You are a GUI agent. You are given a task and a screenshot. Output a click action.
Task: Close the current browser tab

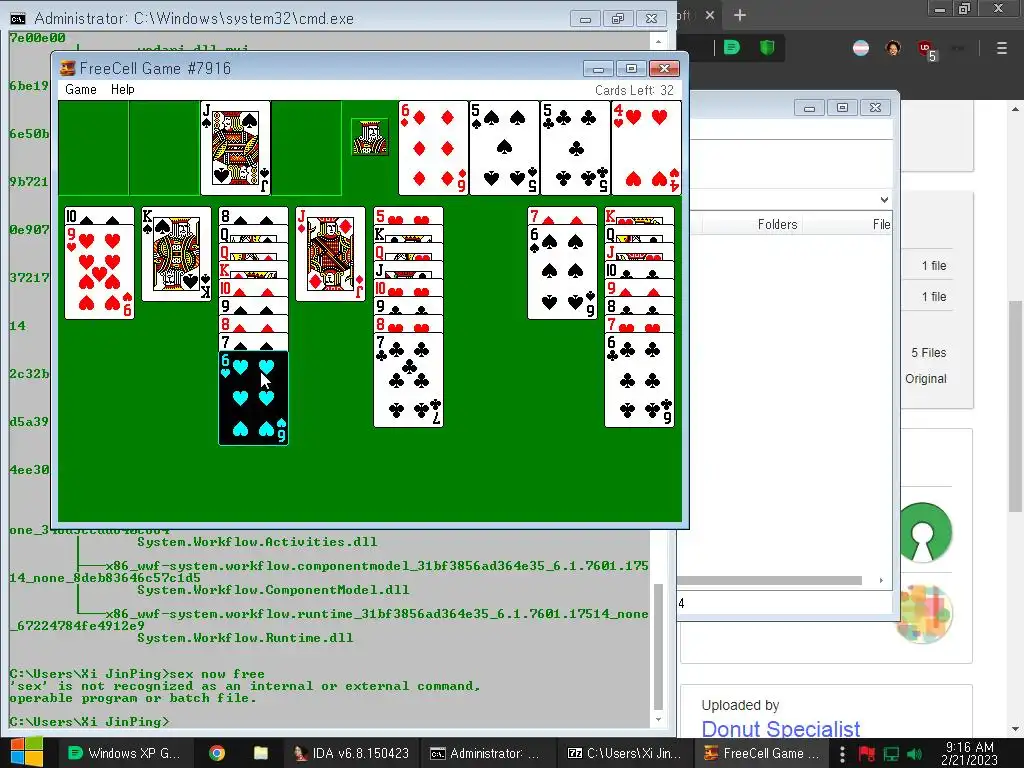pyautogui.click(x=710, y=15)
